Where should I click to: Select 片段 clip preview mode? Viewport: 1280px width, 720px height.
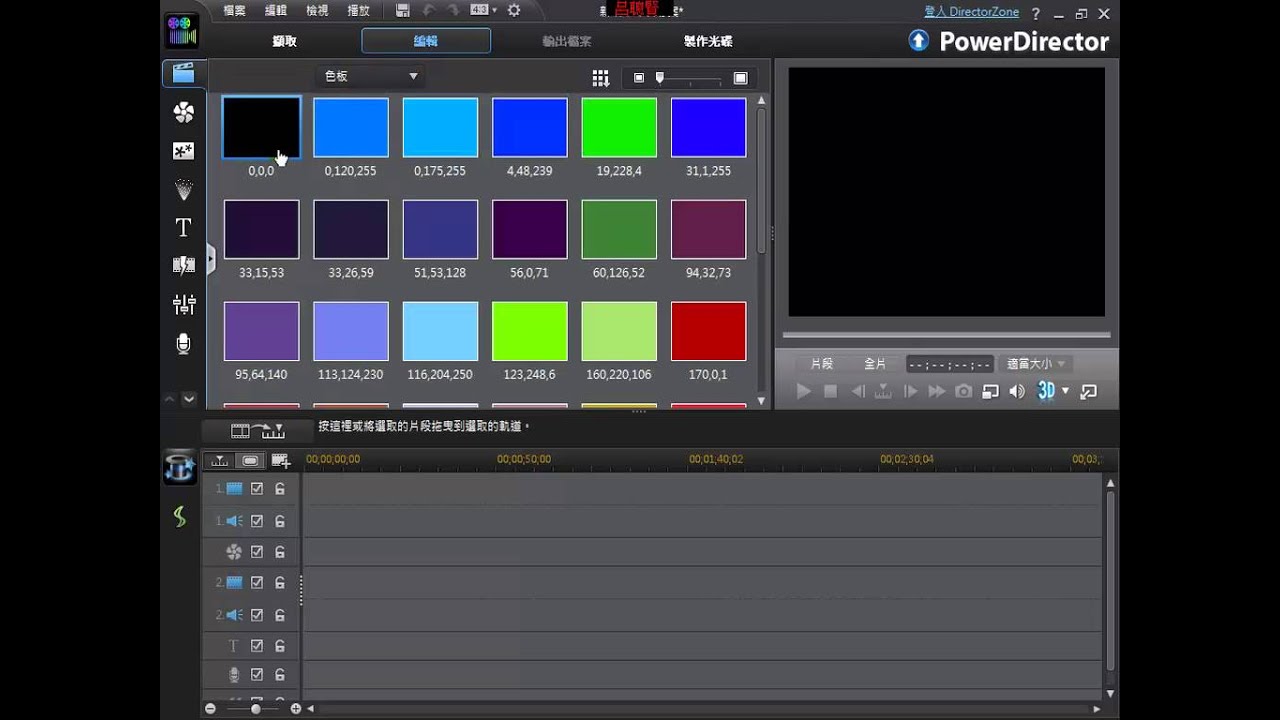pos(822,364)
